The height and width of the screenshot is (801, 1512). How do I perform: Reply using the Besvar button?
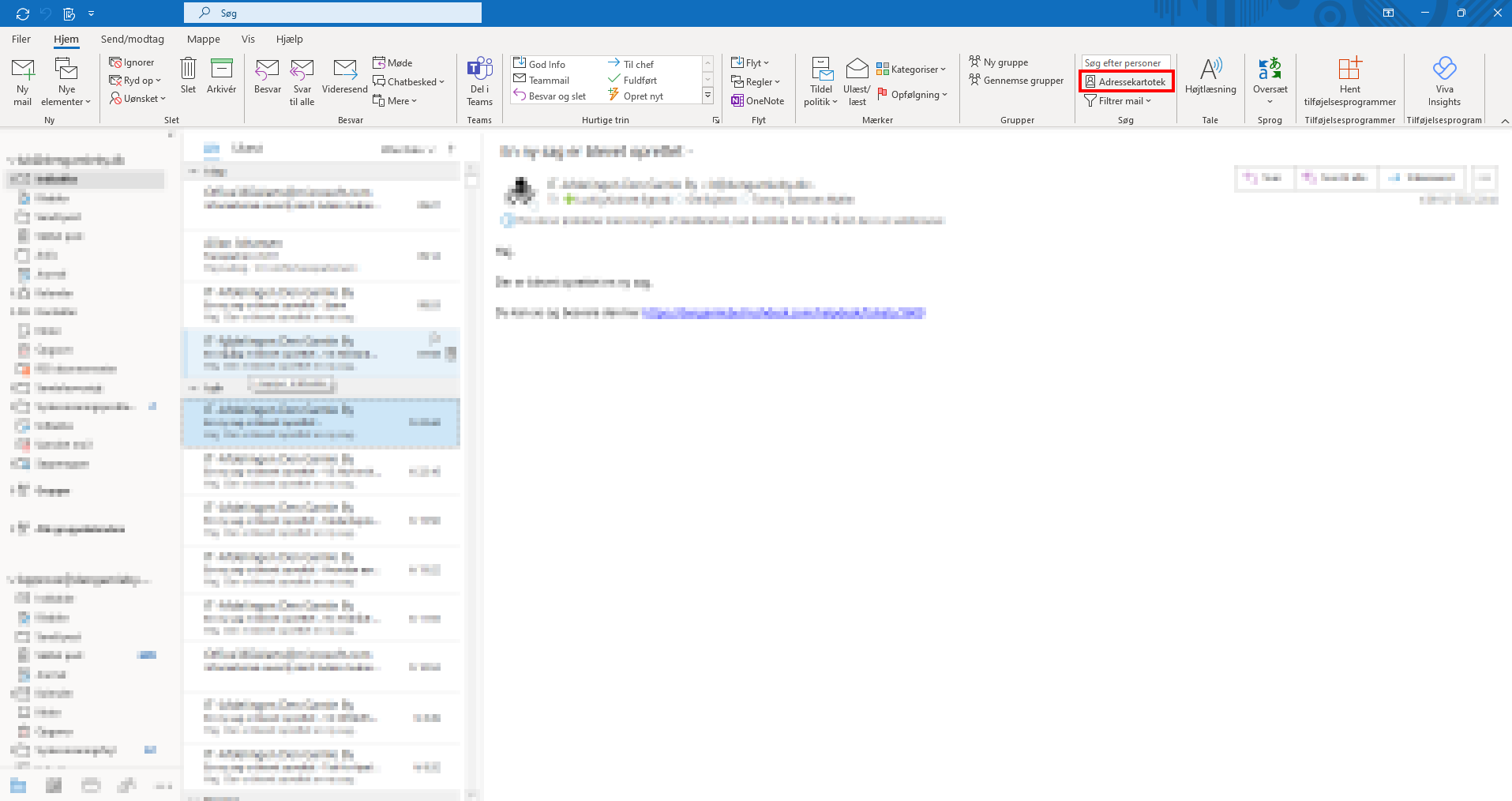click(x=268, y=76)
